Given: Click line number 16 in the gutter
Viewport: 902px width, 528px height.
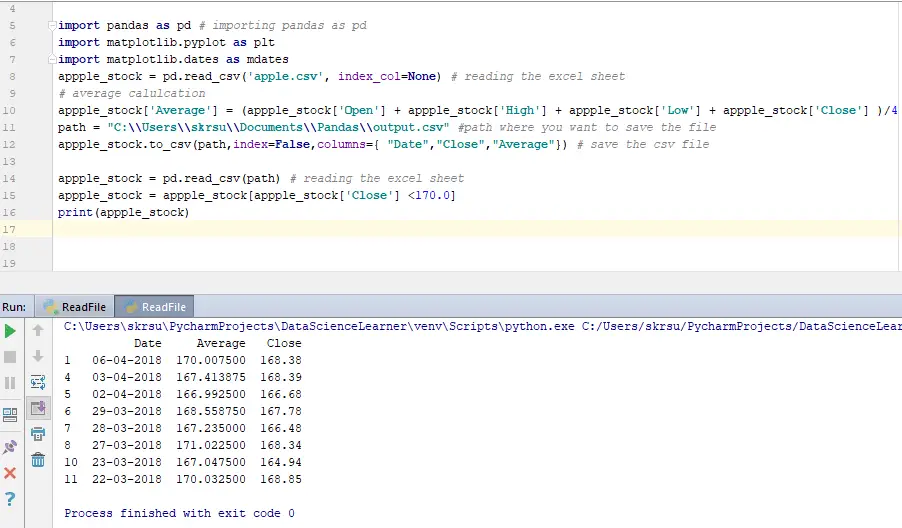Looking at the screenshot, I should click(9, 212).
